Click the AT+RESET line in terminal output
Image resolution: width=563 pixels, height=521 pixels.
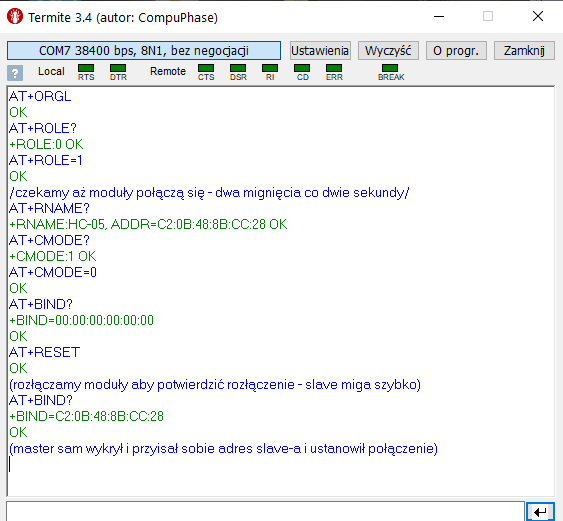[x=45, y=352]
